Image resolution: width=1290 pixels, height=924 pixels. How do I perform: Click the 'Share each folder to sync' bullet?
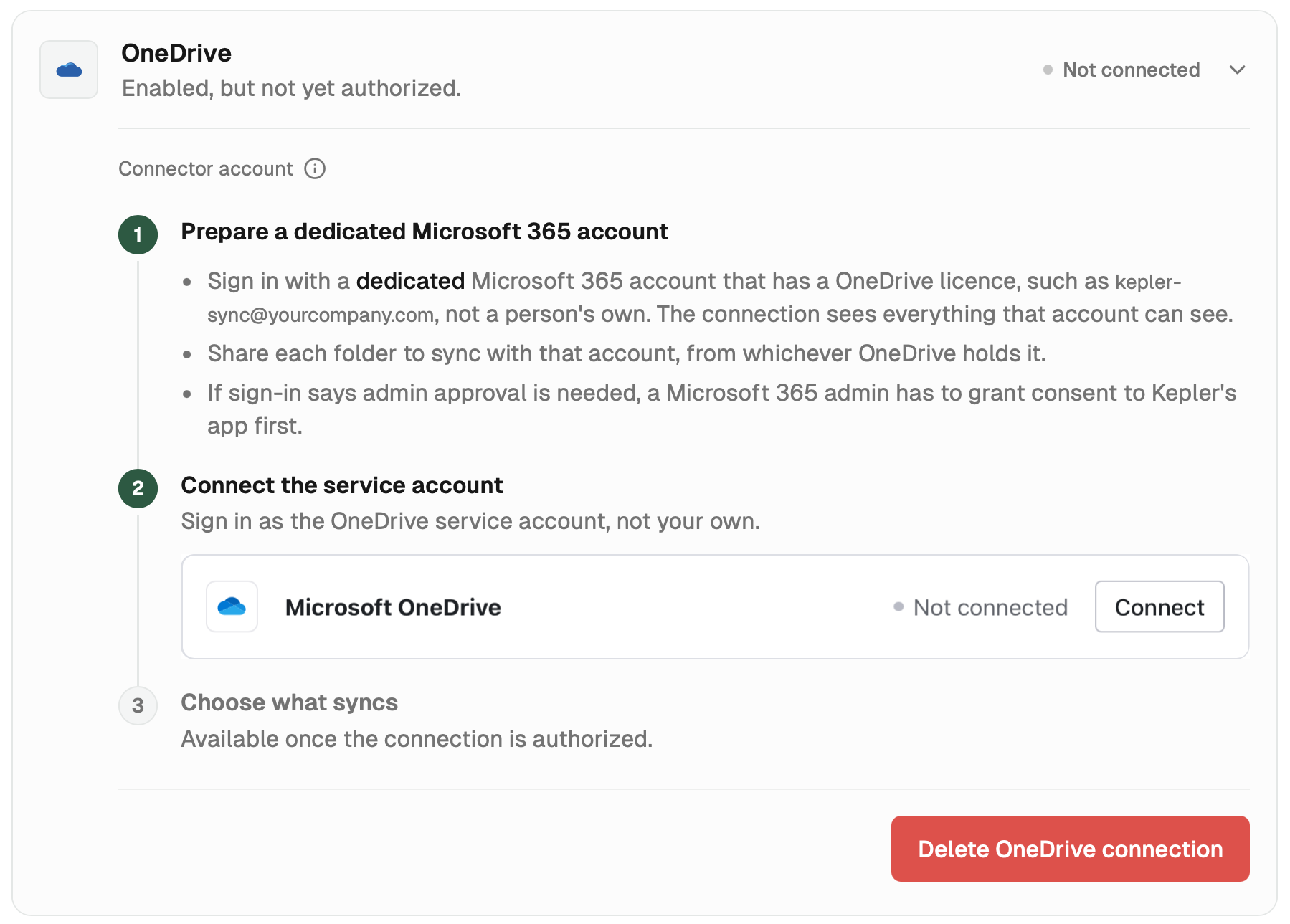pos(626,353)
